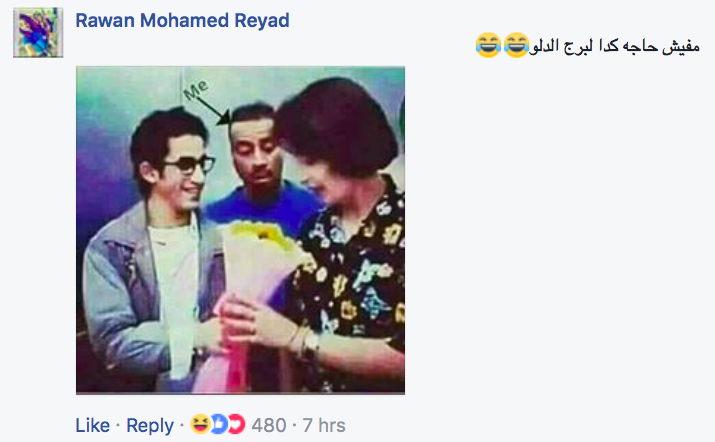Select the Arabic comment text
Image resolution: width=715 pixels, height=442 pixels.
tap(614, 46)
